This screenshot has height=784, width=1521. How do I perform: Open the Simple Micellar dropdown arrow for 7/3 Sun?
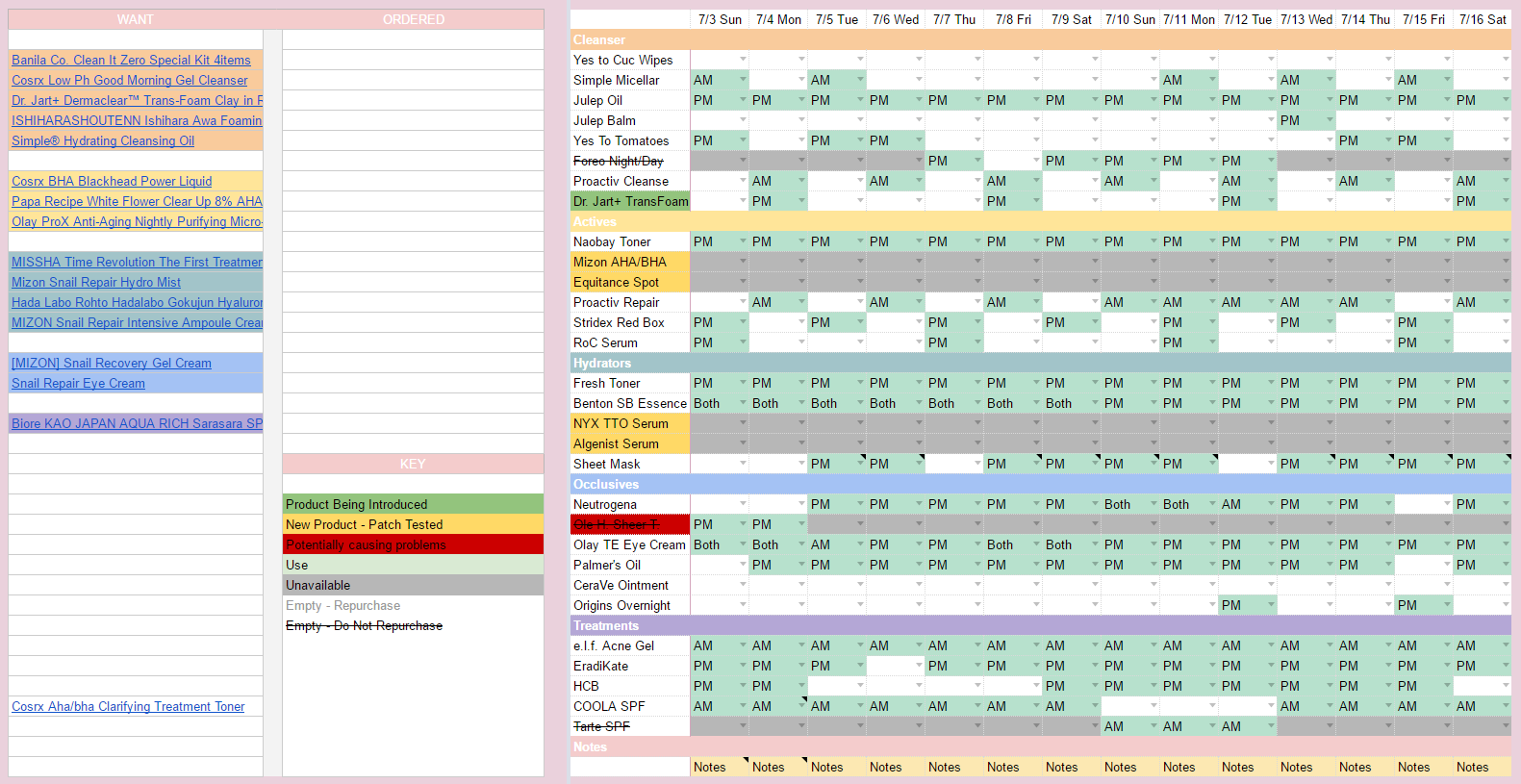[743, 80]
